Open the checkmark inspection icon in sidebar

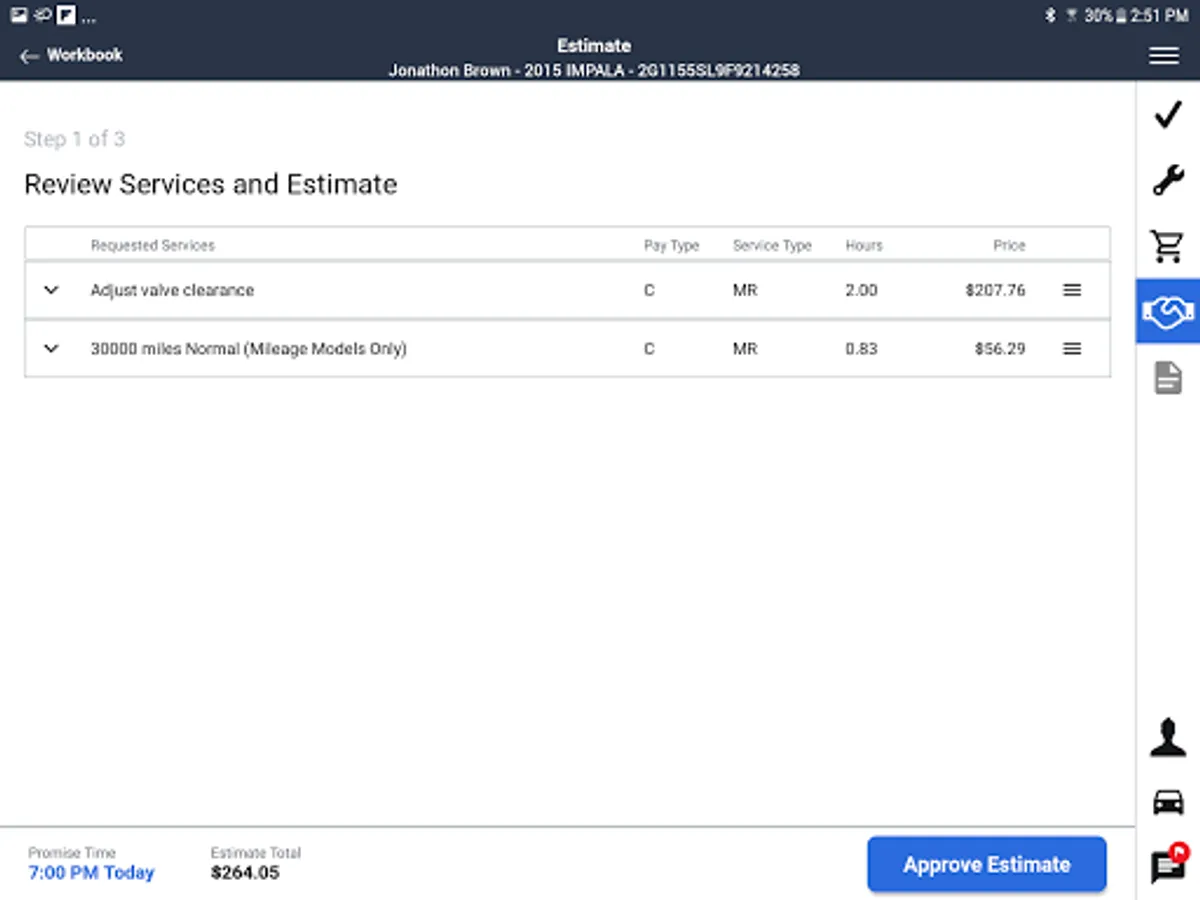[x=1167, y=116]
